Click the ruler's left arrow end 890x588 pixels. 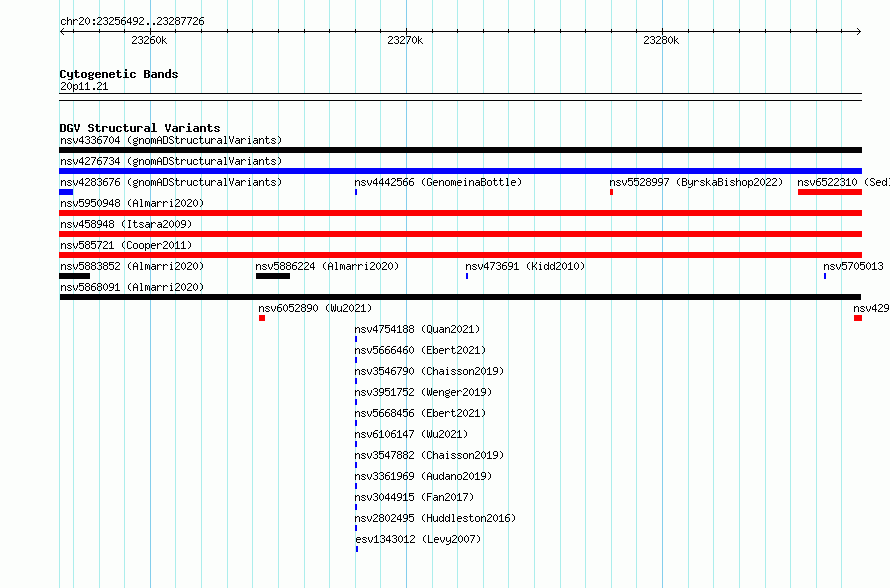point(62,31)
